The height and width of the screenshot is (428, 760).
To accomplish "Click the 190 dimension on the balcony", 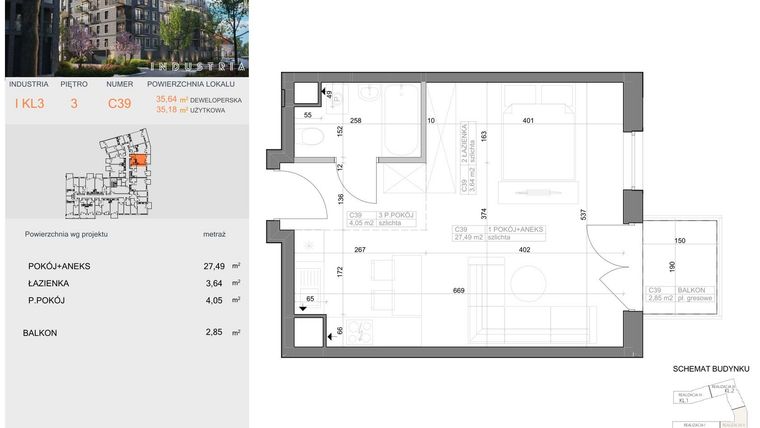I will click(672, 267).
